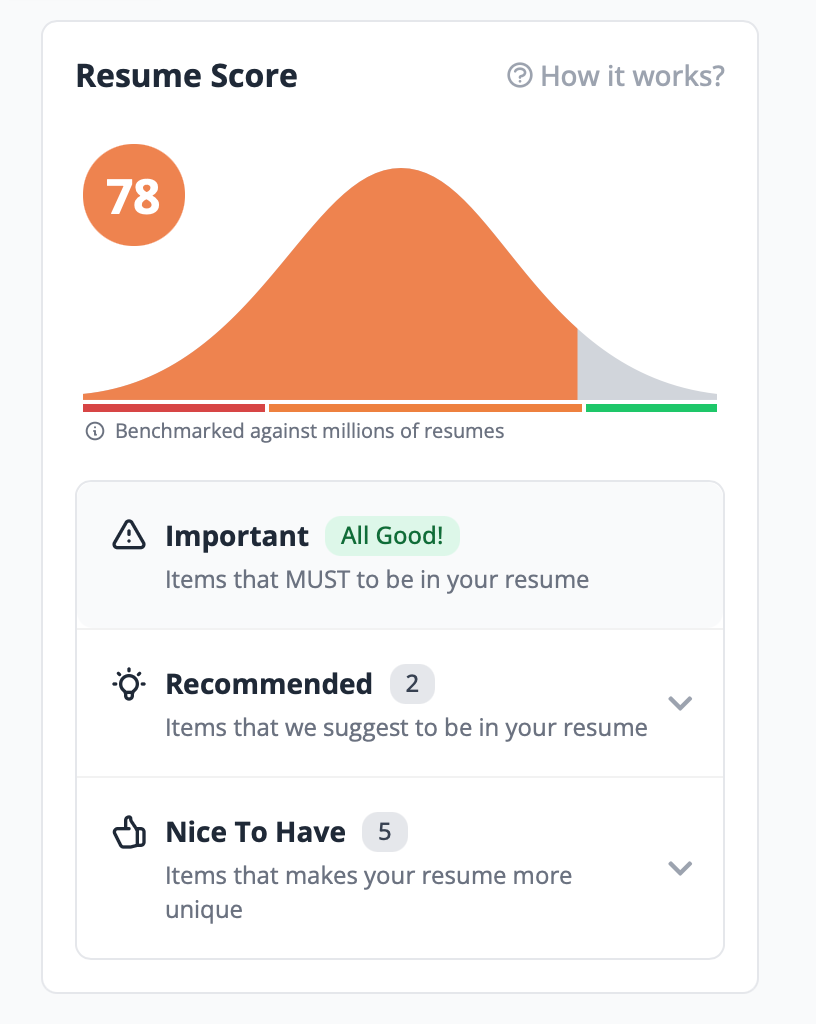Viewport: 816px width, 1024px height.
Task: Click the red low-score range bar
Action: click(x=173, y=408)
